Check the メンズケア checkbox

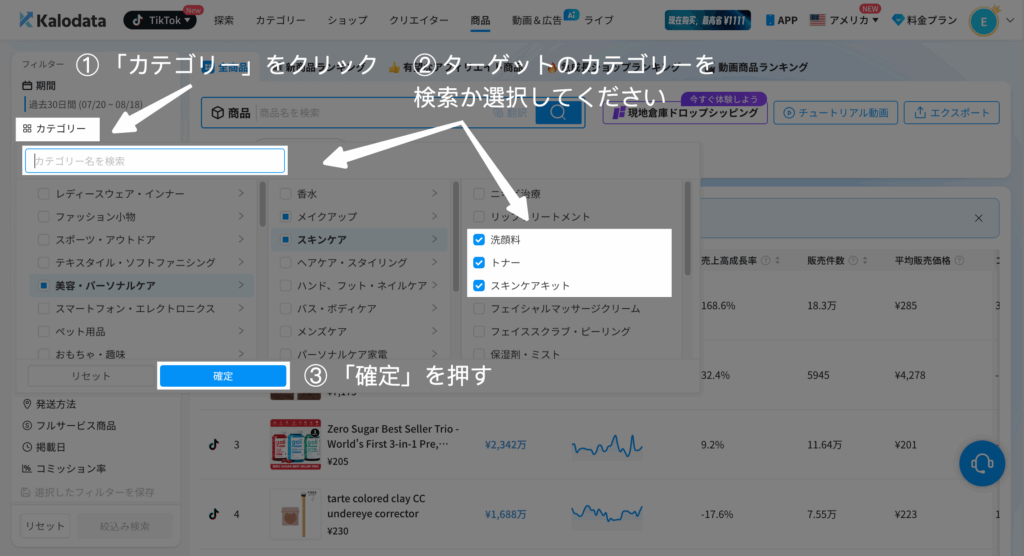(285, 332)
